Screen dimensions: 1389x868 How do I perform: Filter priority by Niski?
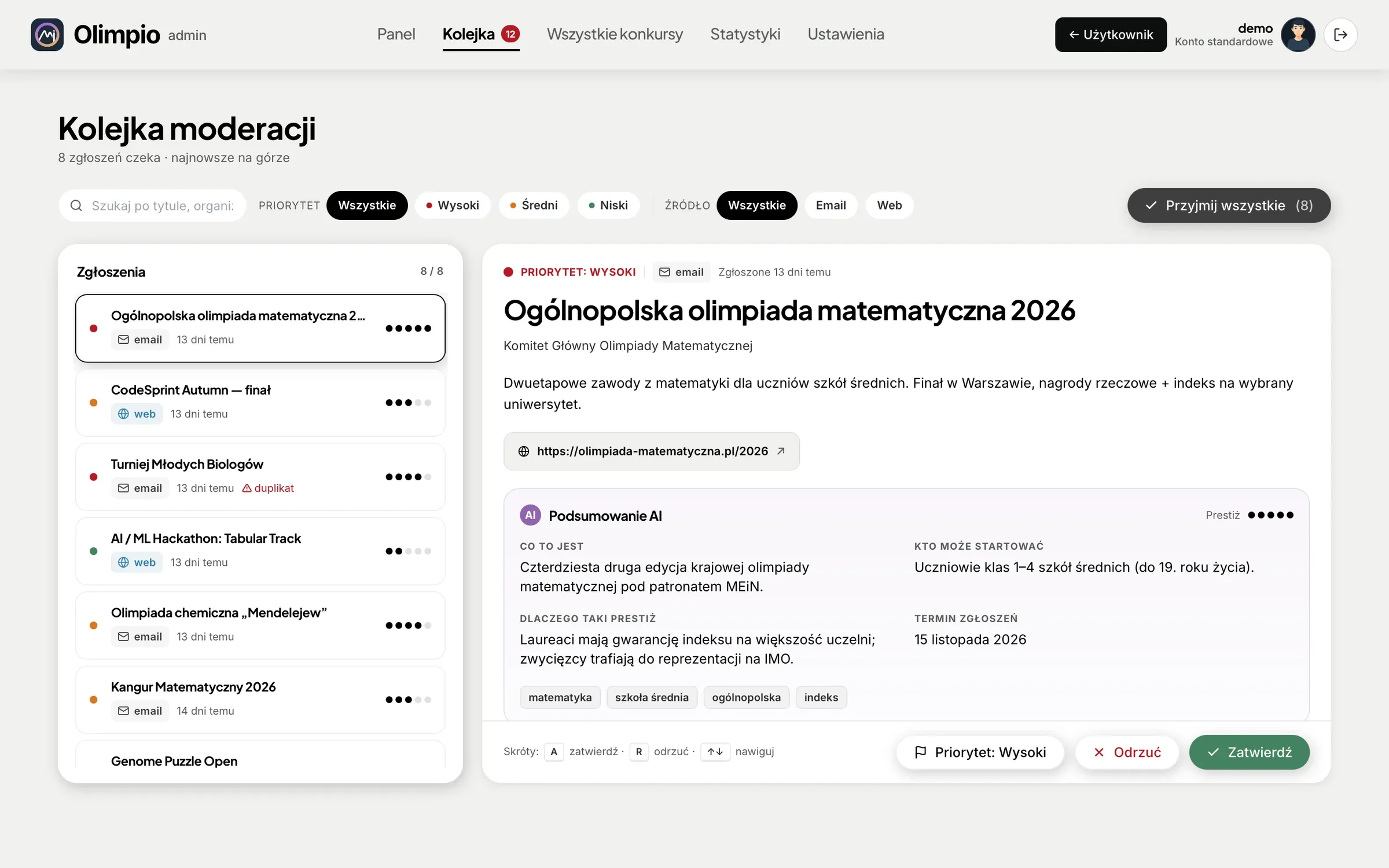(608, 205)
